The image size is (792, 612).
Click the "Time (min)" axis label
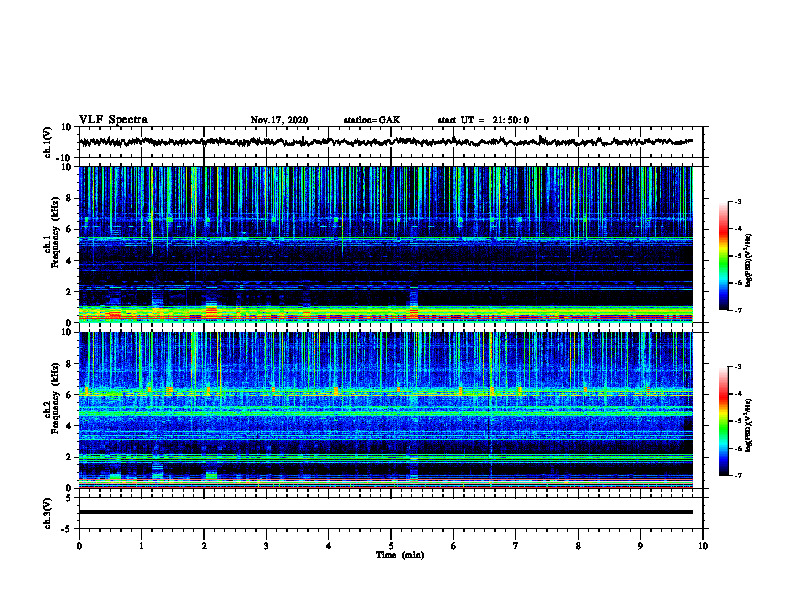click(400, 555)
